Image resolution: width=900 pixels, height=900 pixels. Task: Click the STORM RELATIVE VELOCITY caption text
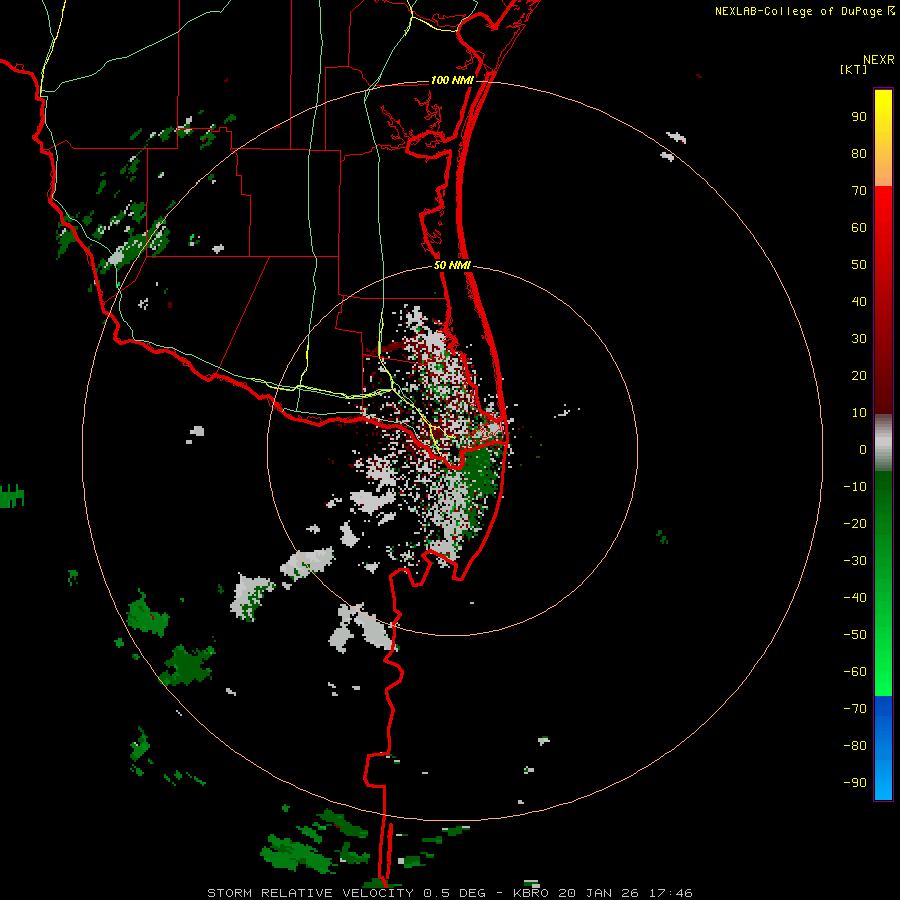click(x=310, y=893)
